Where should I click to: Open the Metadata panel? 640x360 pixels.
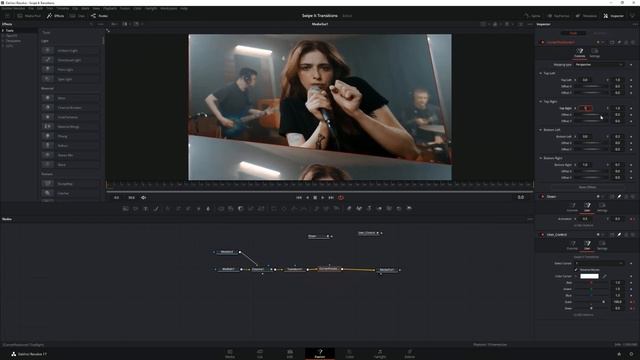coord(586,16)
